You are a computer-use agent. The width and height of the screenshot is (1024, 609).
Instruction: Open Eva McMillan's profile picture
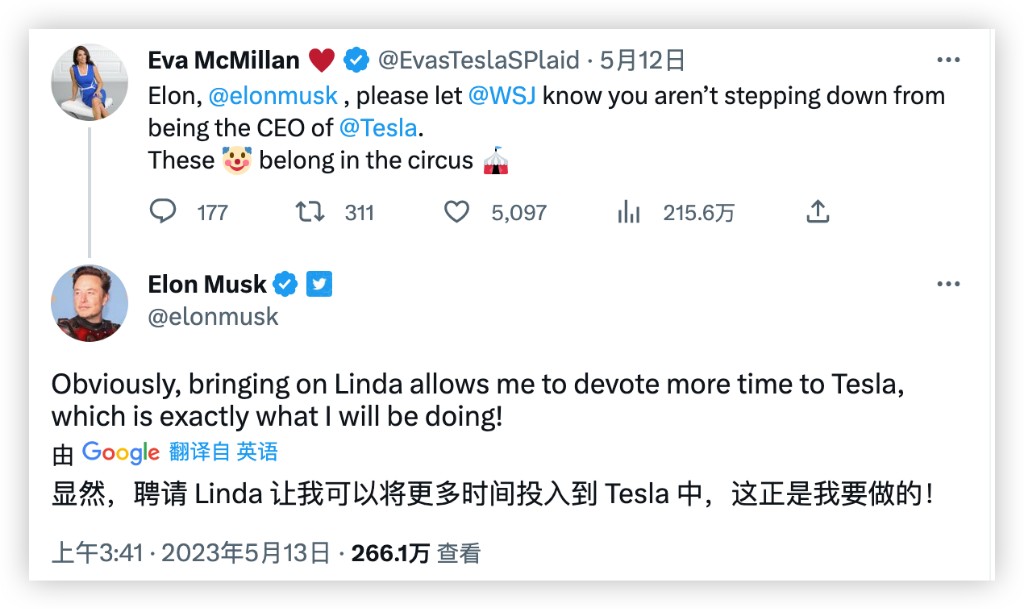pos(90,82)
